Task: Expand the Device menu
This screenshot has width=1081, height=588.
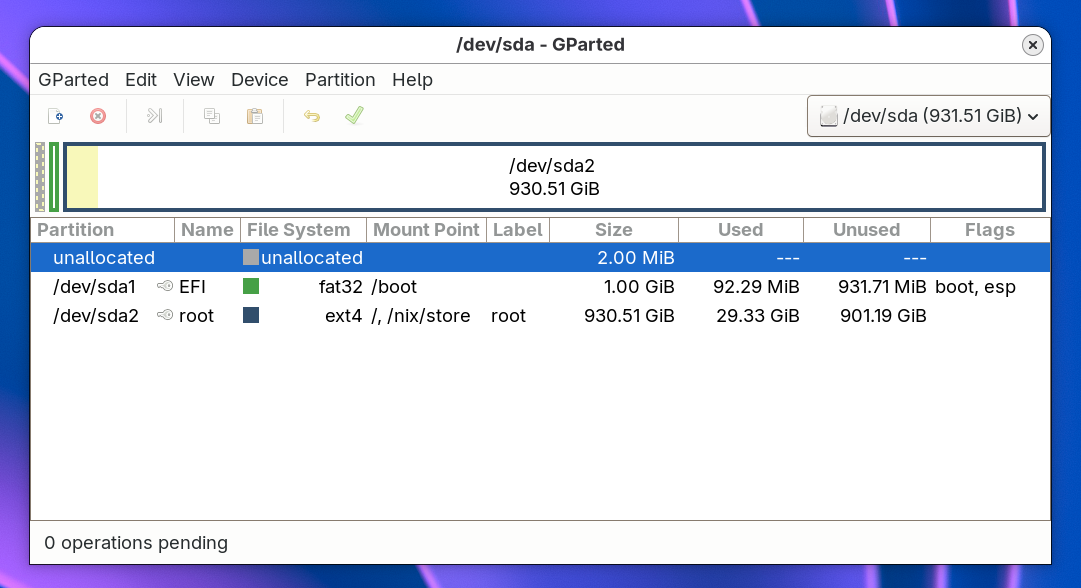Action: 259,80
